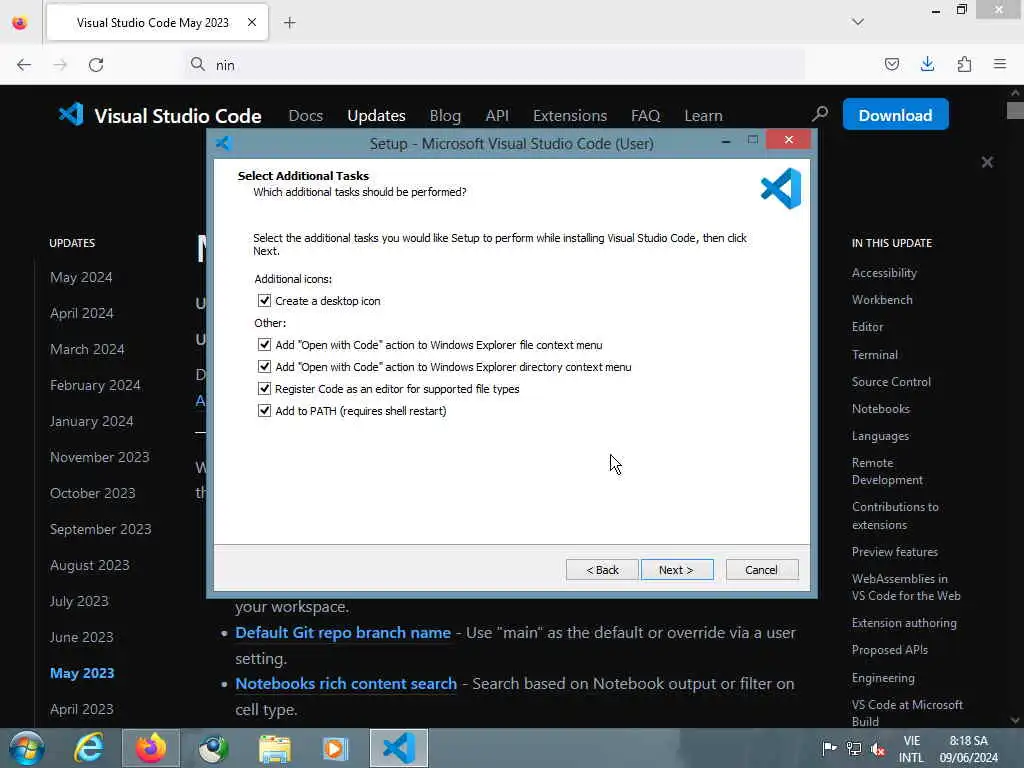1024x768 pixels.
Task: Open Default Git repo branch name link
Action: pos(343,633)
